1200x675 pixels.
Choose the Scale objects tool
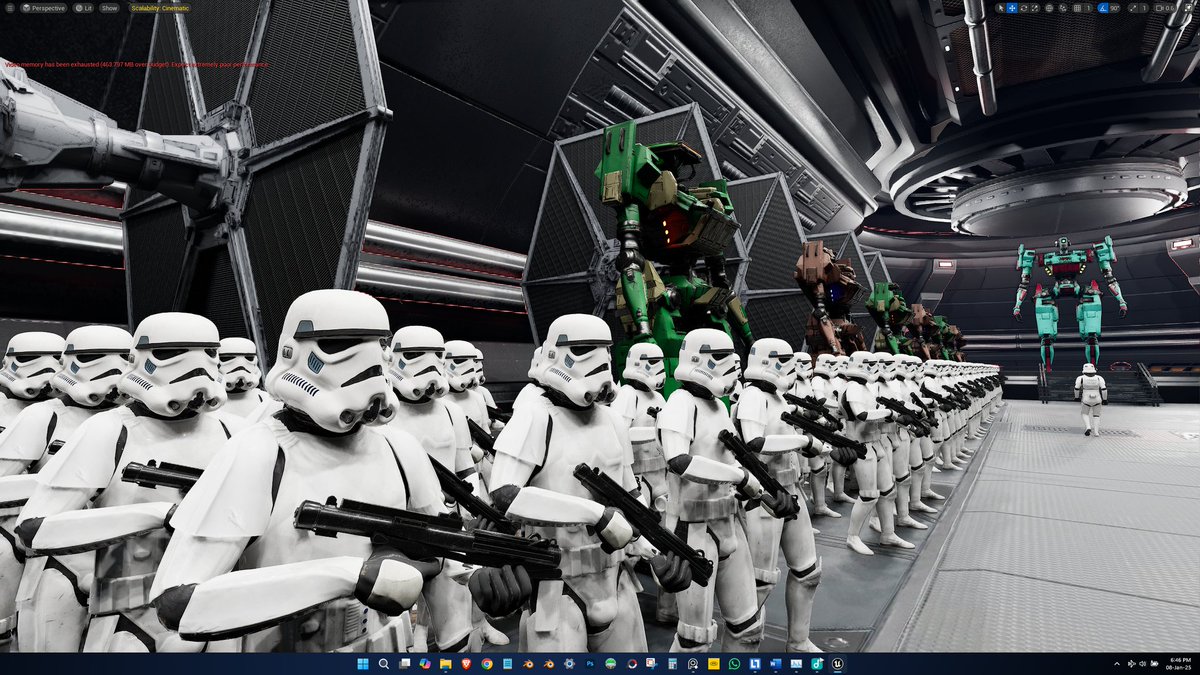(1035, 8)
